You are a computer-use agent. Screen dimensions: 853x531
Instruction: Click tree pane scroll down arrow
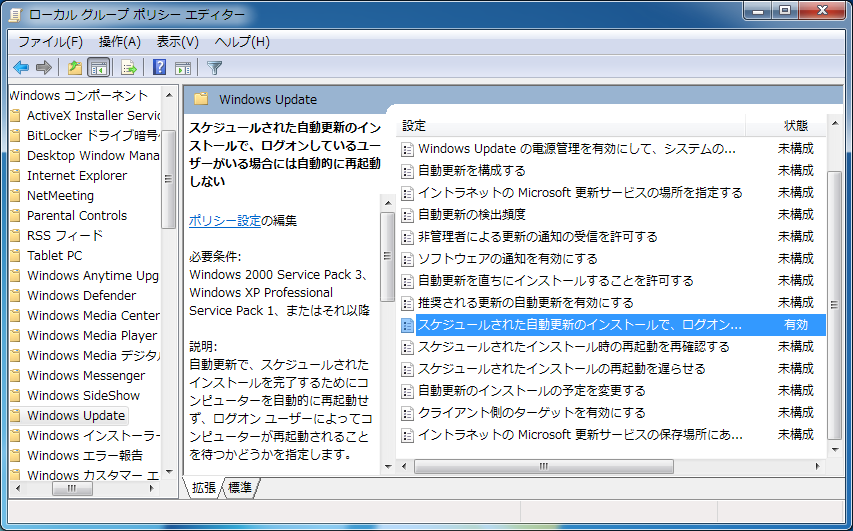(169, 472)
